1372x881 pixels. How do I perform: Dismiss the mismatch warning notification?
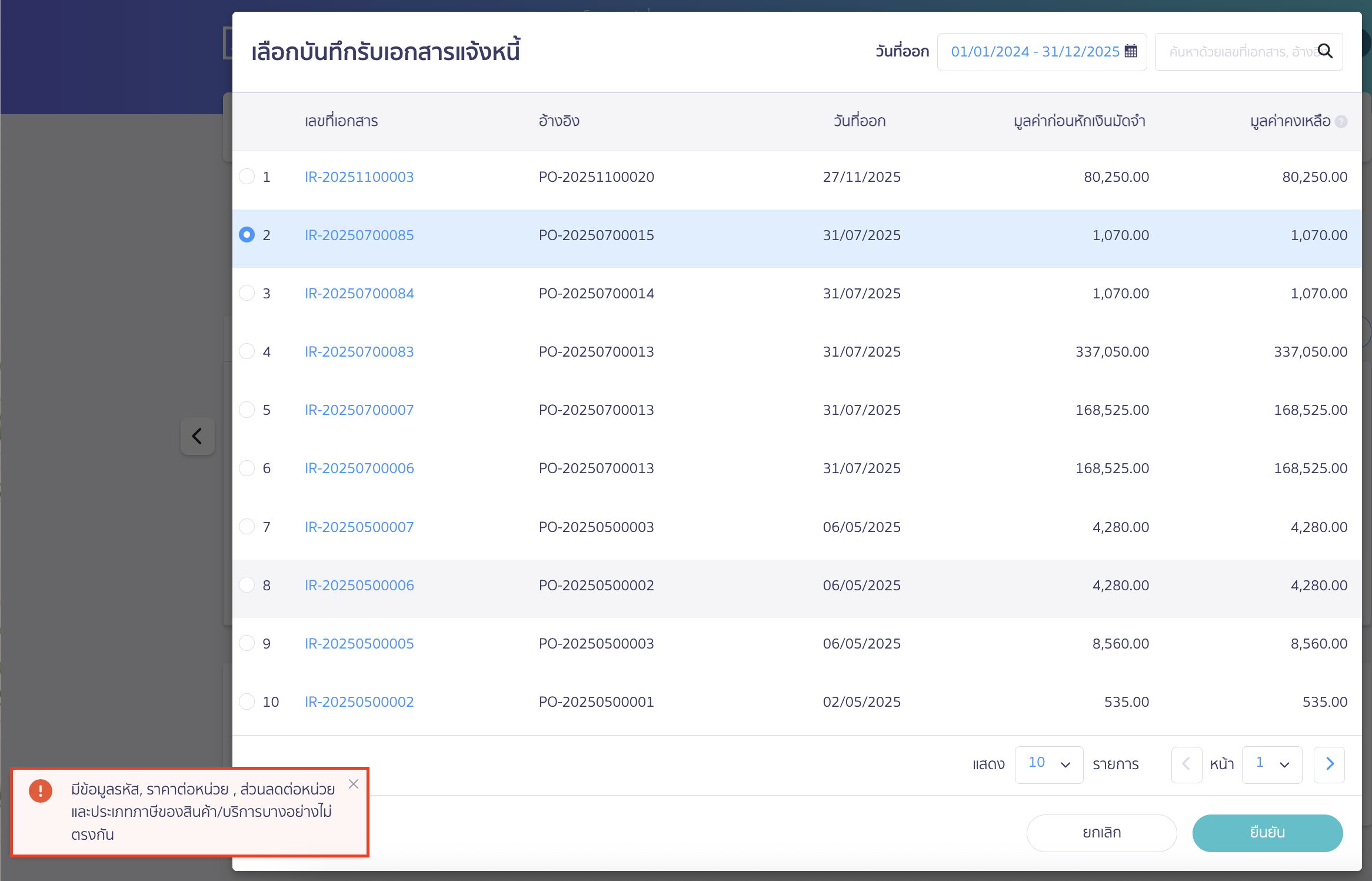(354, 784)
